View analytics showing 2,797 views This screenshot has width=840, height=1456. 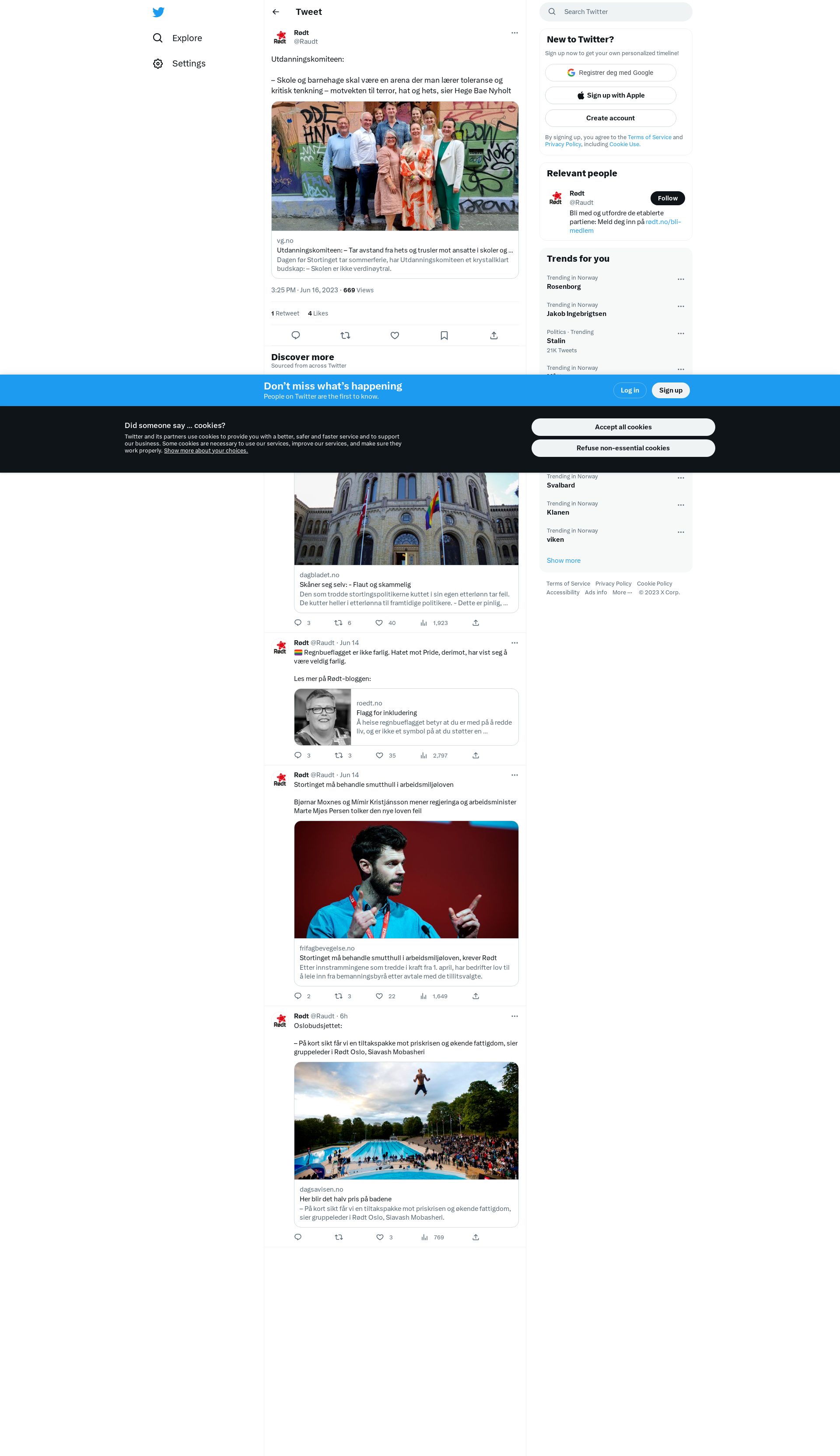click(x=434, y=755)
